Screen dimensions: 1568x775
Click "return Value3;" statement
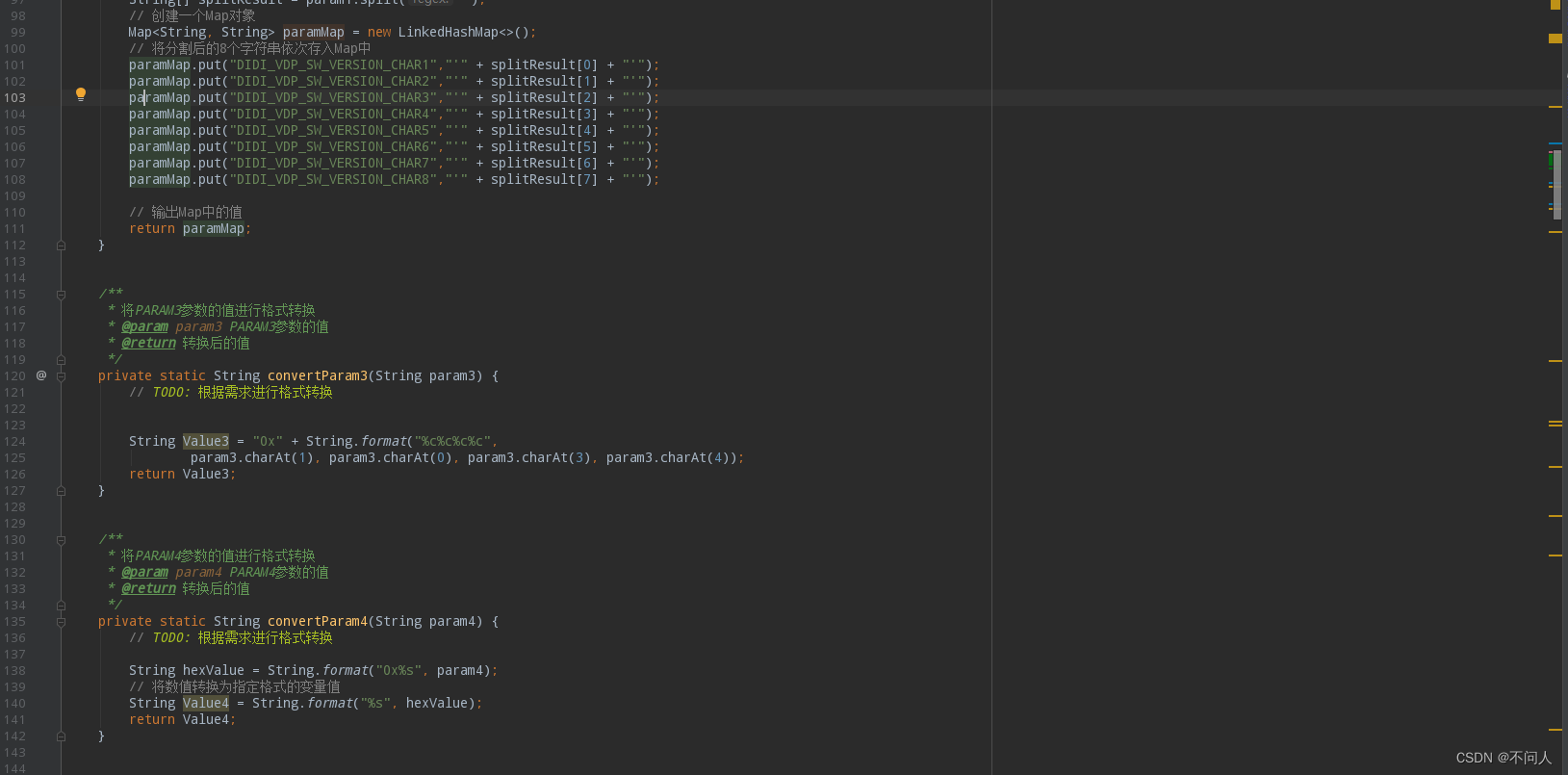pos(183,474)
